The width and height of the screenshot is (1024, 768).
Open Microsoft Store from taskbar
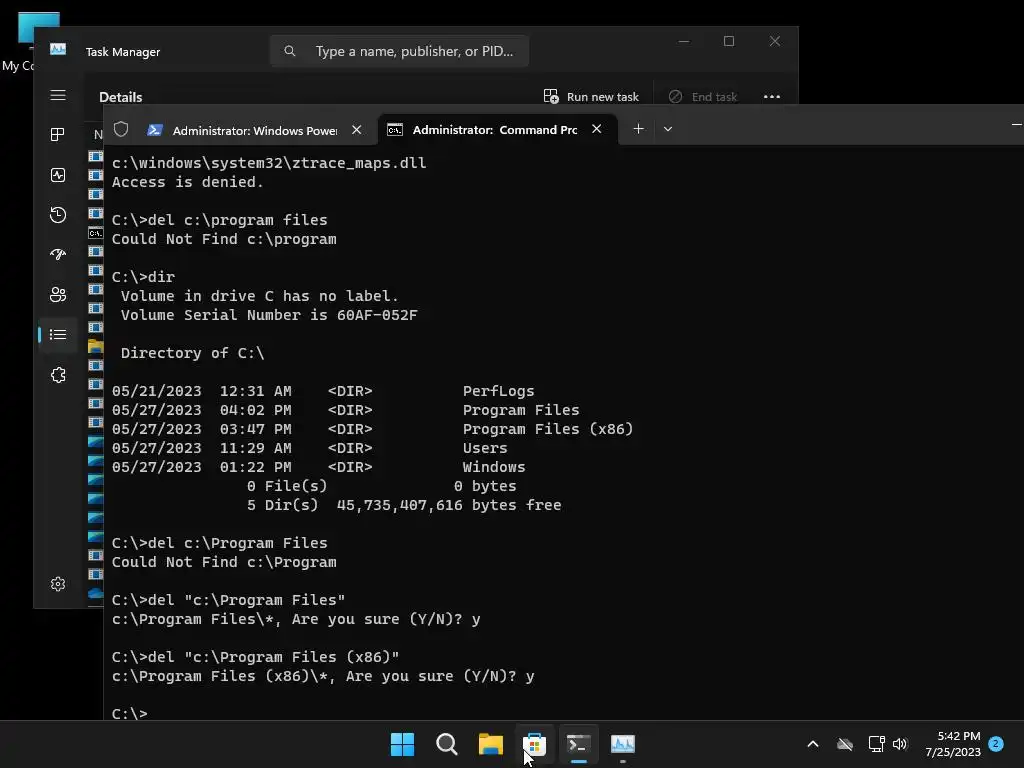point(534,744)
